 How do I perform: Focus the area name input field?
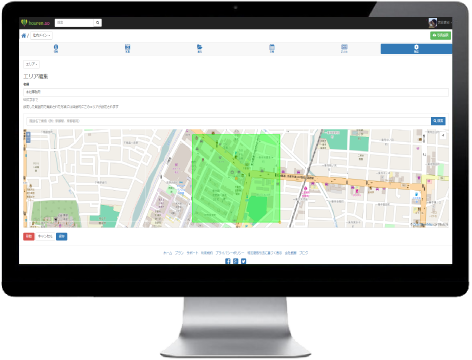click(236, 92)
